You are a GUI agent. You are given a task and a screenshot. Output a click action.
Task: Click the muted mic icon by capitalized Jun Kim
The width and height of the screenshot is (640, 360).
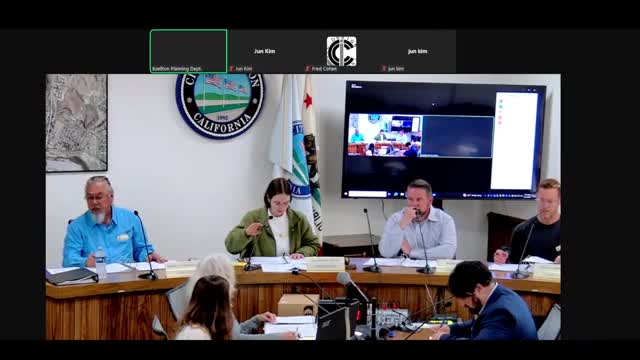[x=231, y=69]
